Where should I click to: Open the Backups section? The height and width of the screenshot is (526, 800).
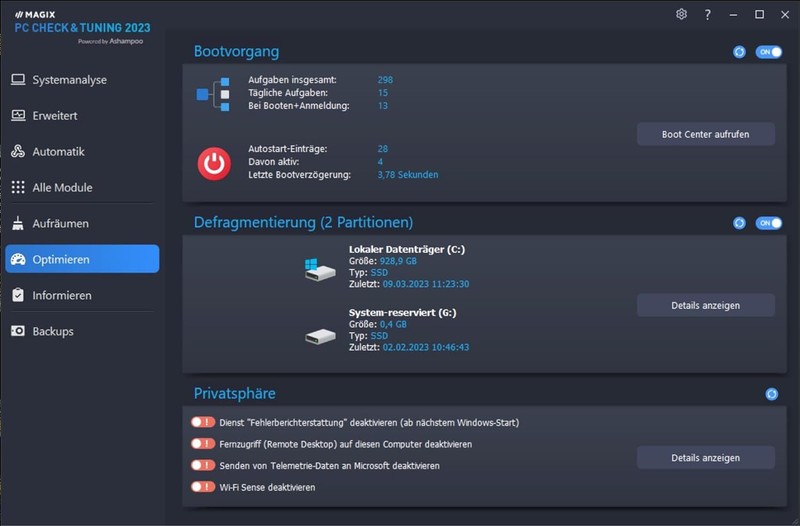point(82,331)
